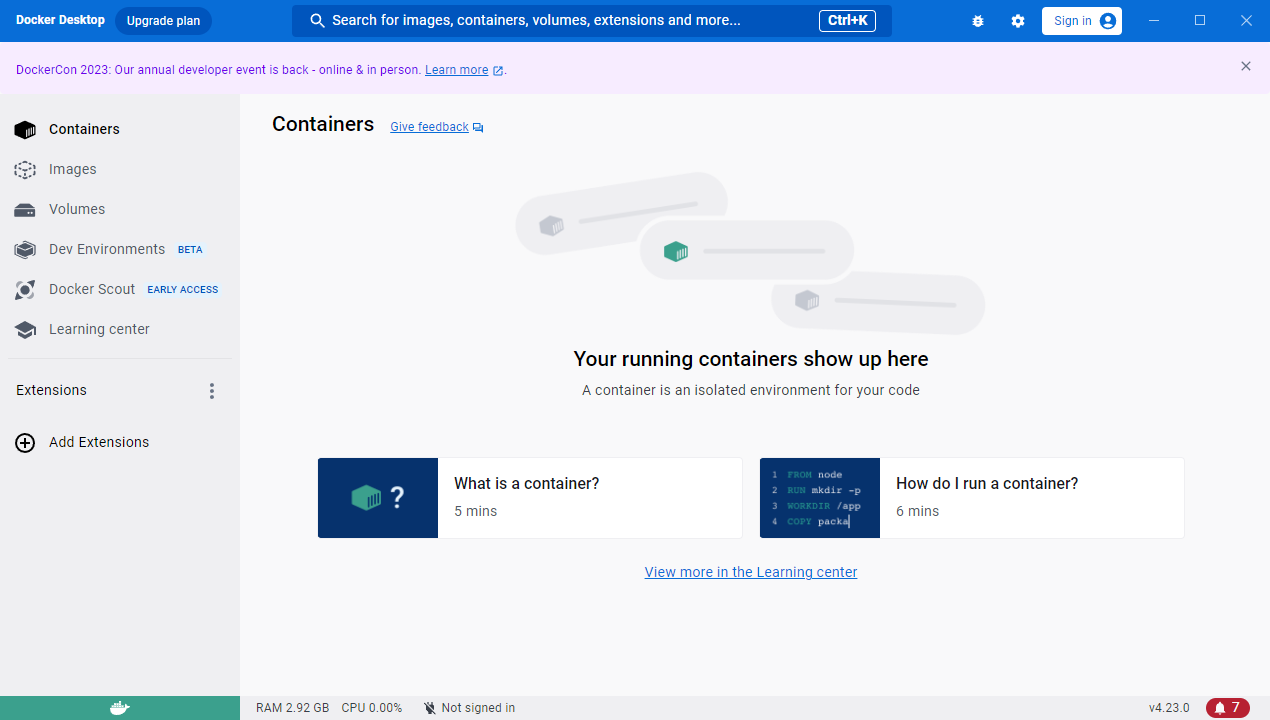The image size is (1270, 720).
Task: Open the Extensions three-dot menu
Action: [x=211, y=390]
